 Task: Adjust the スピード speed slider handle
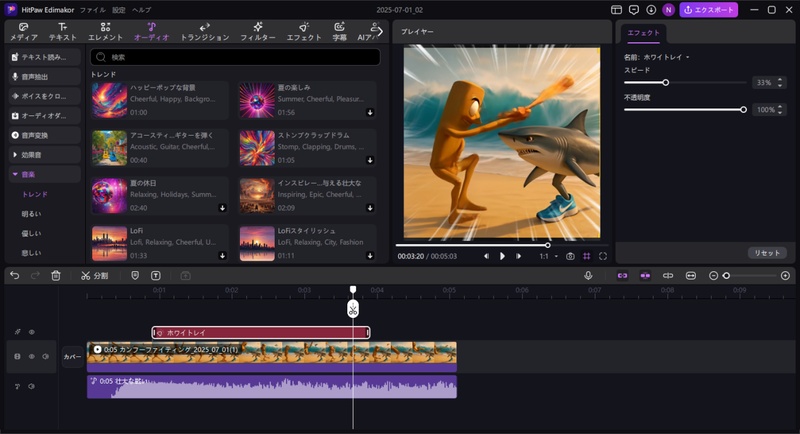[x=666, y=83]
